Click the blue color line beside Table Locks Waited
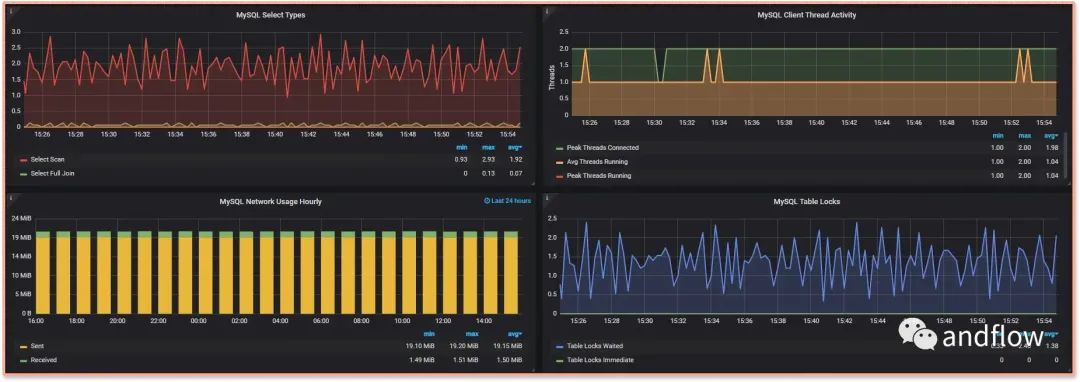1080x382 pixels. coord(559,346)
